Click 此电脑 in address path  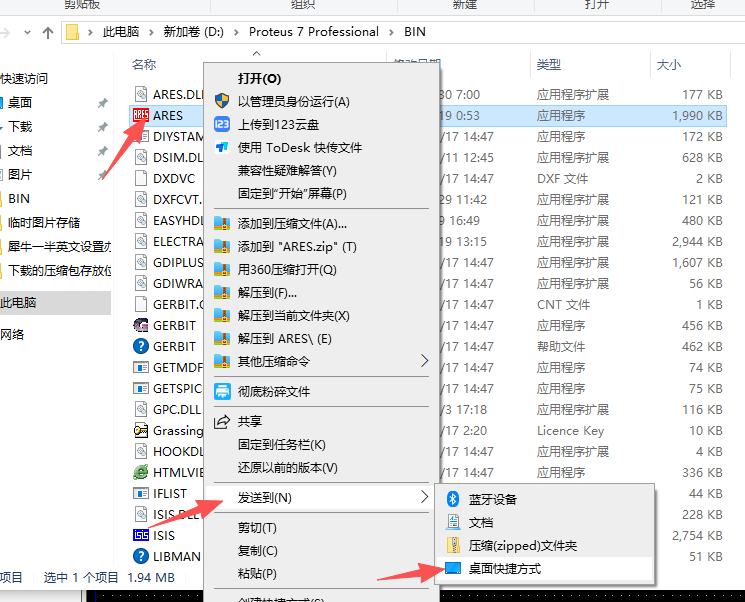click(121, 32)
